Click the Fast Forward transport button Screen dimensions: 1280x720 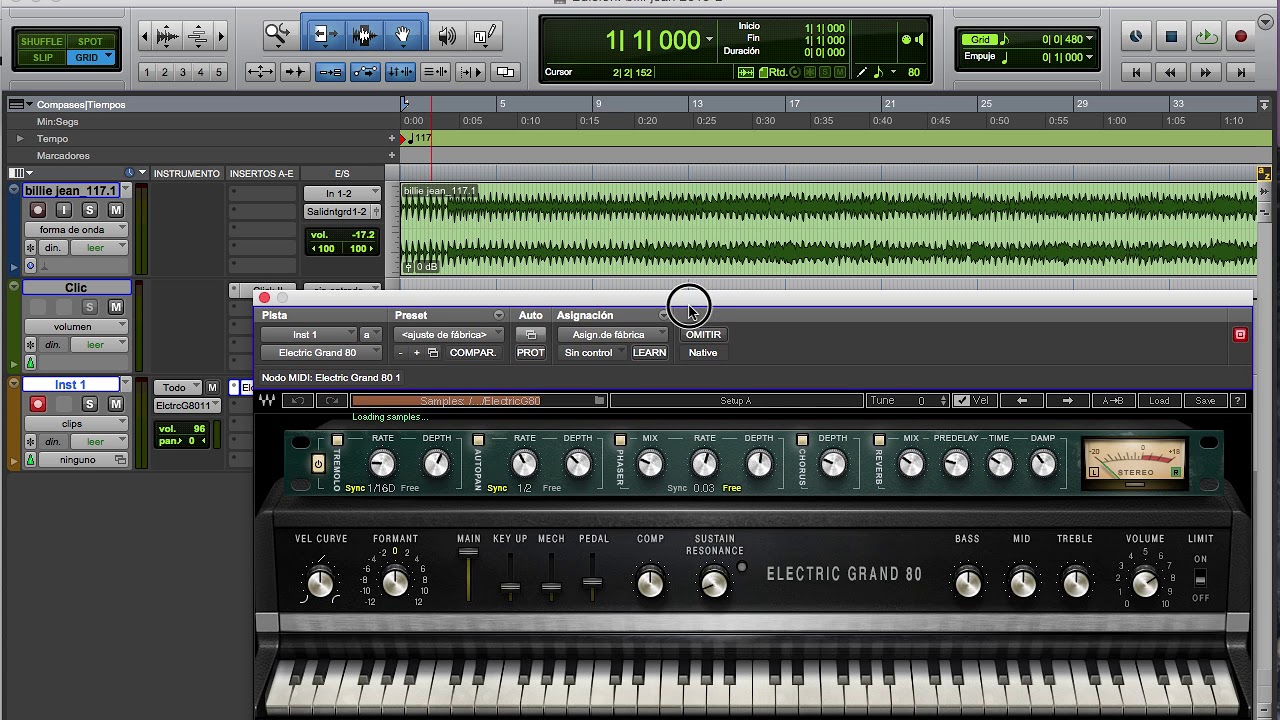pyautogui.click(x=1206, y=72)
